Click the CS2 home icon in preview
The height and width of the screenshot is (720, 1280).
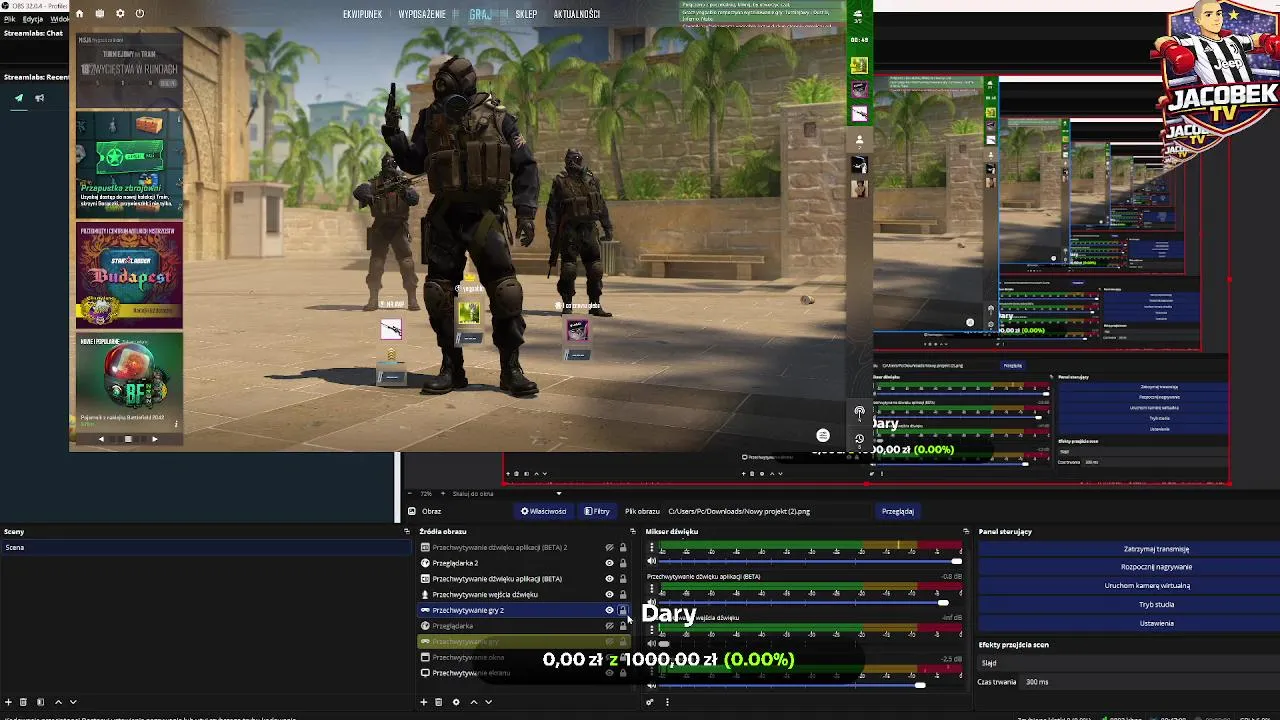pos(80,14)
